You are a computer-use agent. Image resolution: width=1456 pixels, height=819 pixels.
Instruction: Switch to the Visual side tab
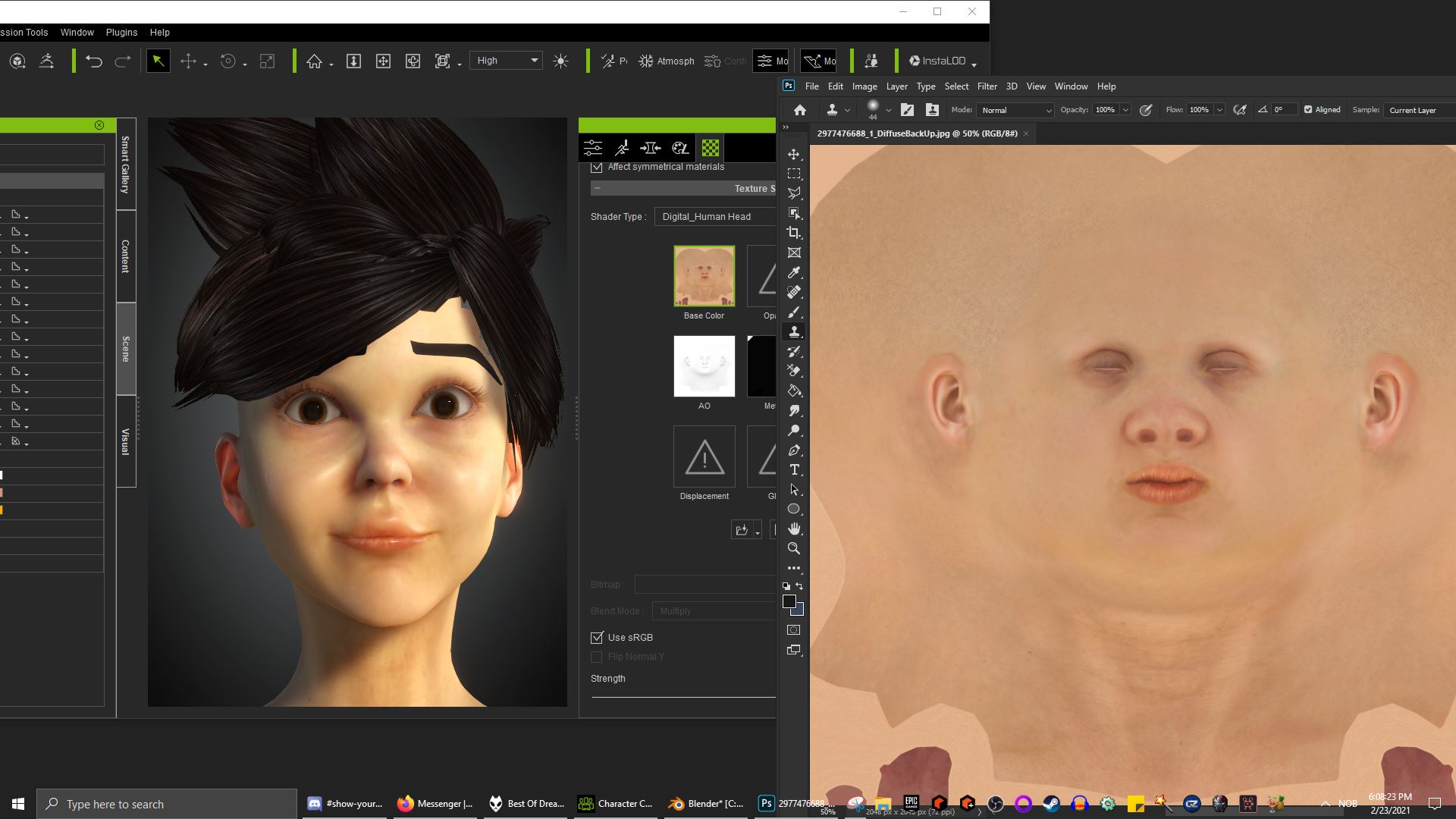[x=126, y=441]
